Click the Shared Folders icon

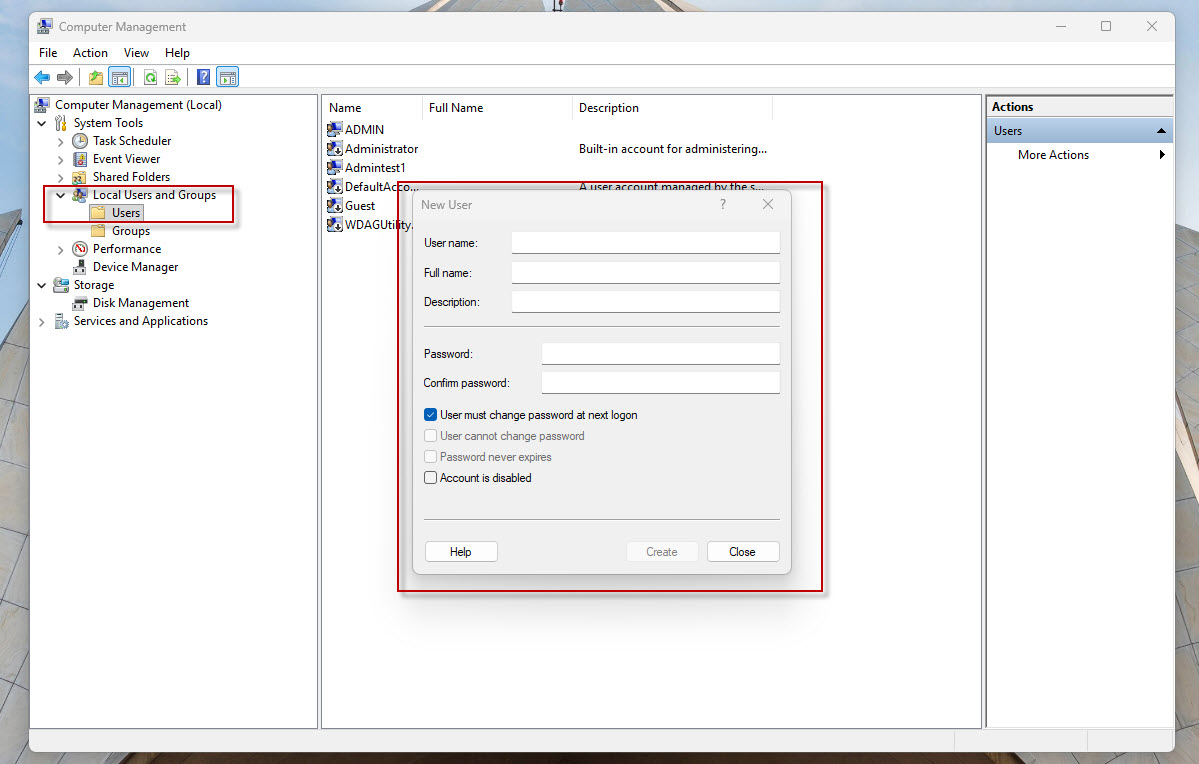point(80,177)
